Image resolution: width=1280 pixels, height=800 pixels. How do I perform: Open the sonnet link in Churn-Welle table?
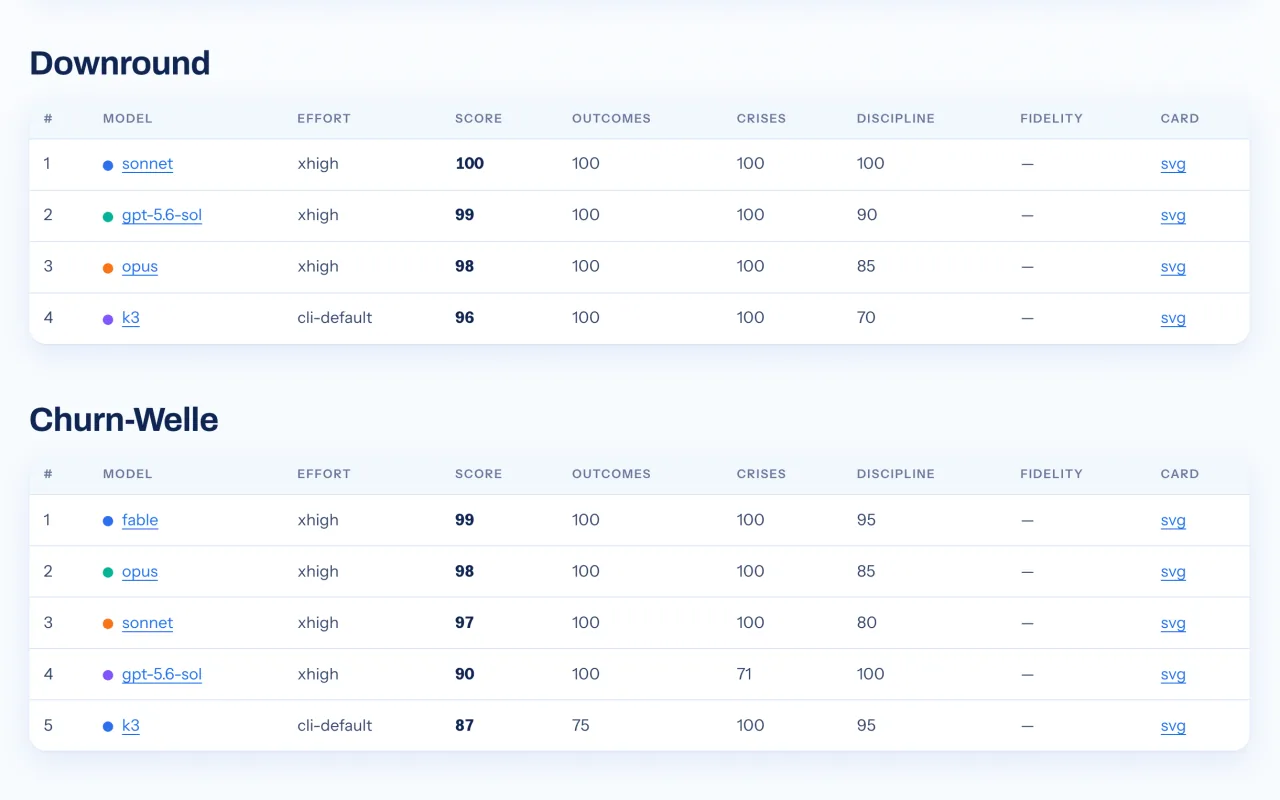pos(147,623)
